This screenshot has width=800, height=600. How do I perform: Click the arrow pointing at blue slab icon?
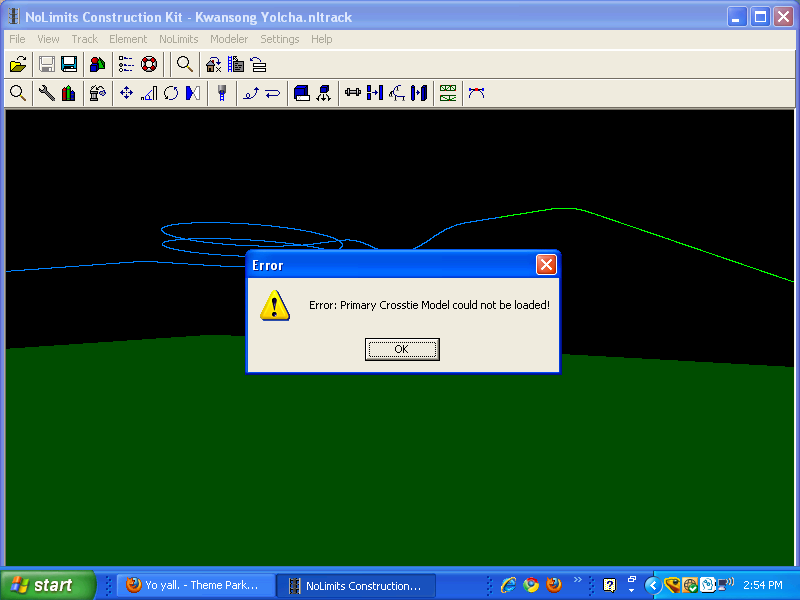click(x=419, y=93)
